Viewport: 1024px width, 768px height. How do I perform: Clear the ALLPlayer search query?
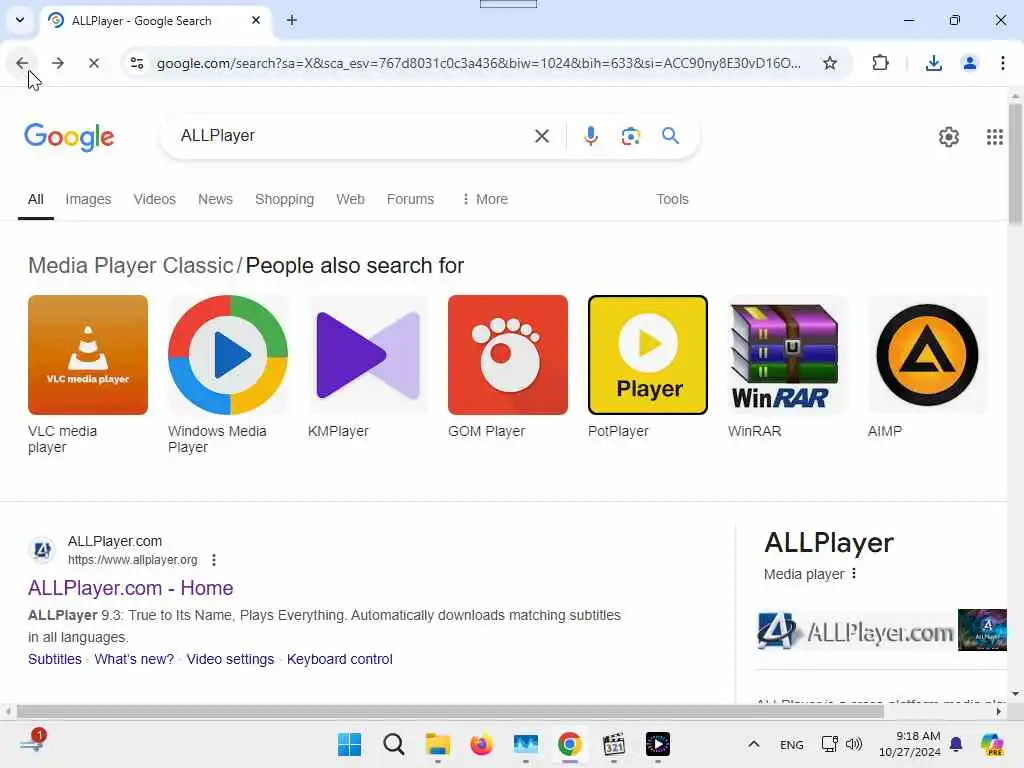pyautogui.click(x=542, y=136)
